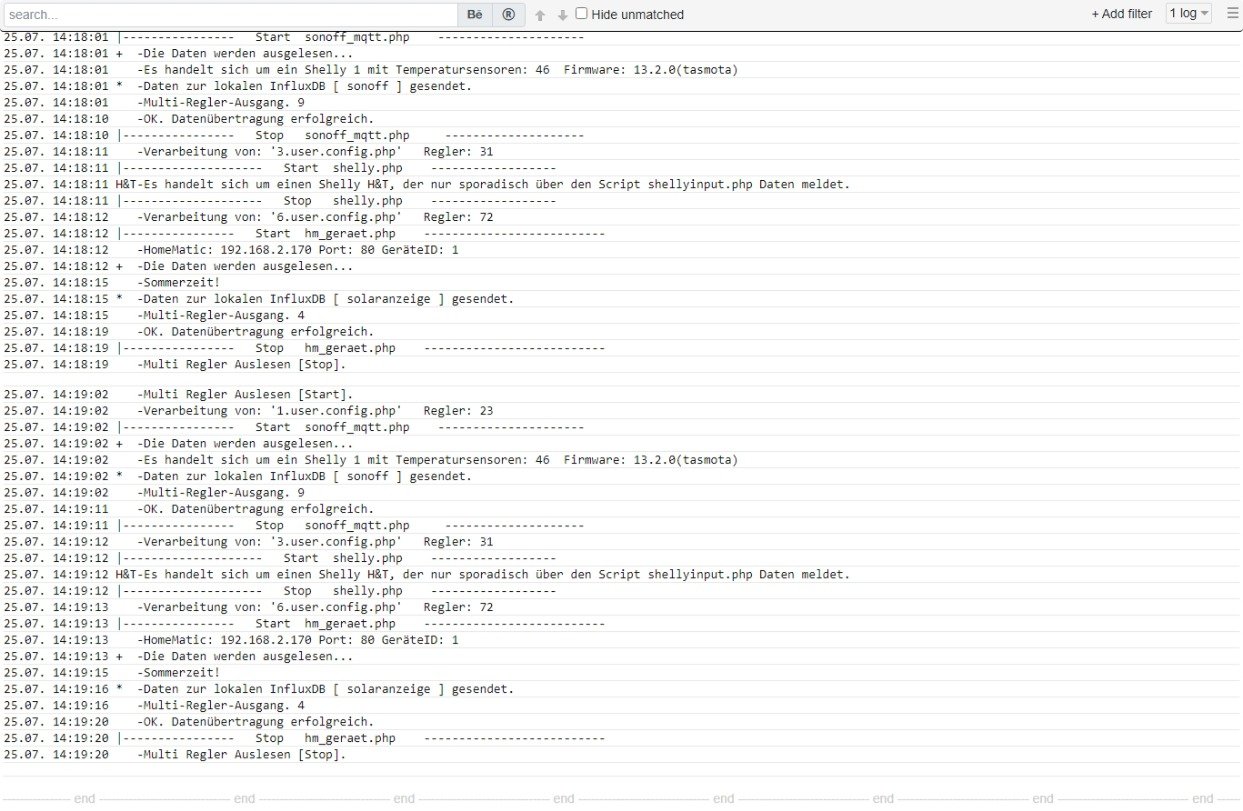Viewport: 1243px width, 811px height.
Task: Toggle case-sensitive search button (Bē)
Action: point(474,15)
